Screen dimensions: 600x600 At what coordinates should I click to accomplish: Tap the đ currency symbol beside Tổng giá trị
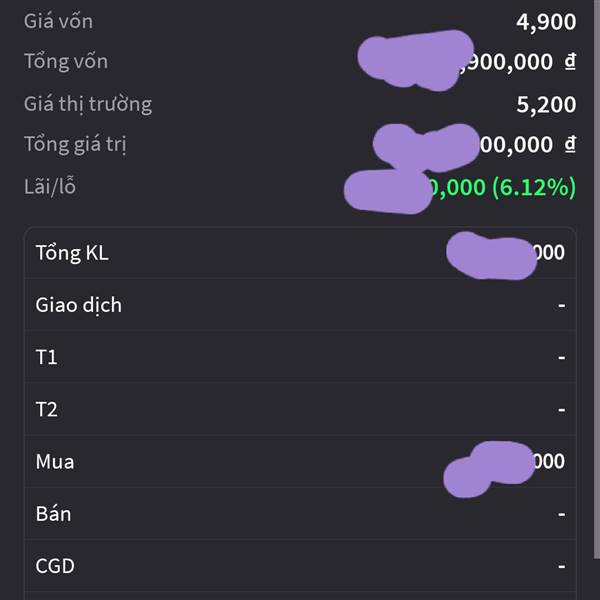click(570, 144)
